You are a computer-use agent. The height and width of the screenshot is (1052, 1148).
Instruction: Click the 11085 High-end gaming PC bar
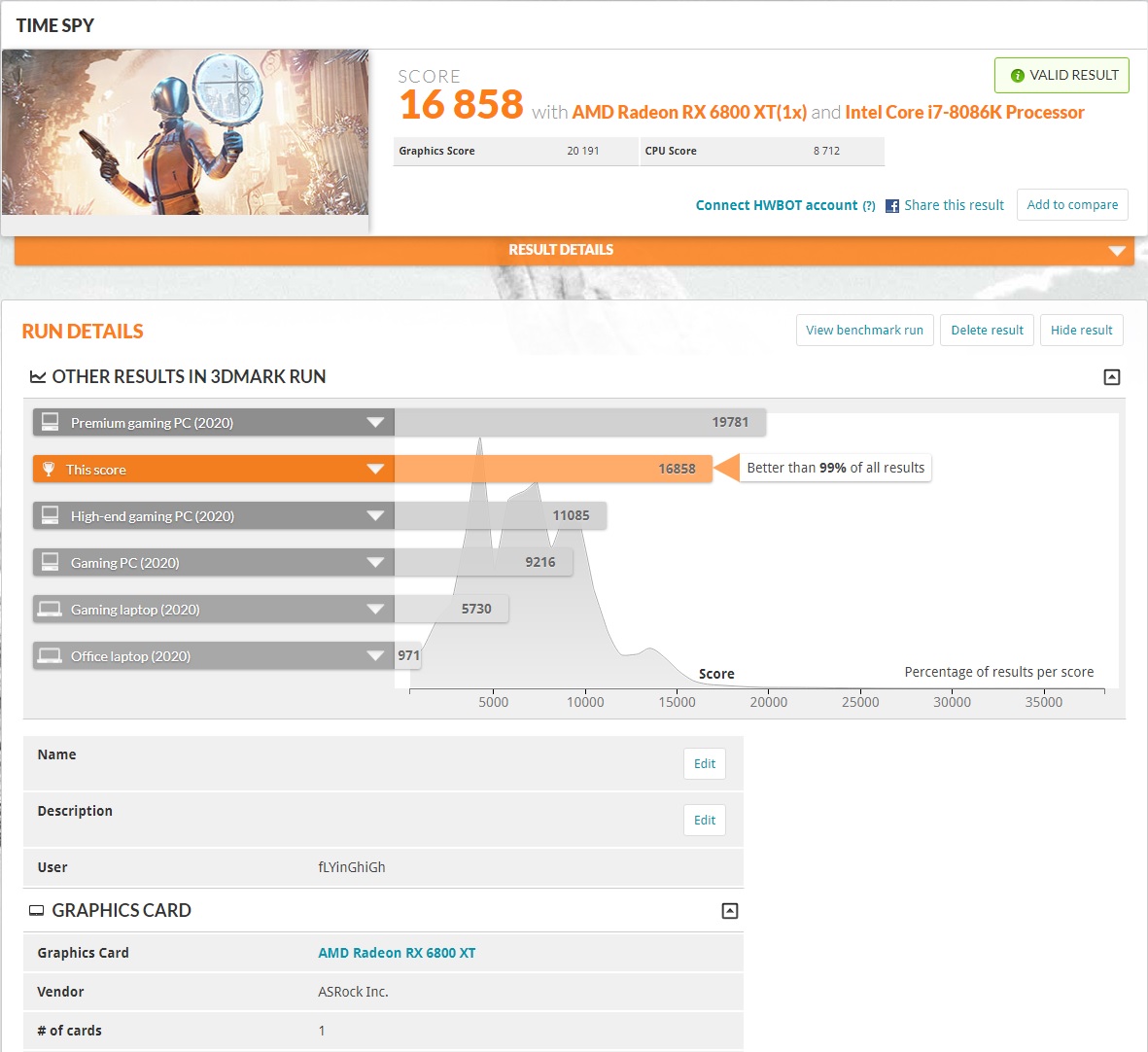coord(500,516)
